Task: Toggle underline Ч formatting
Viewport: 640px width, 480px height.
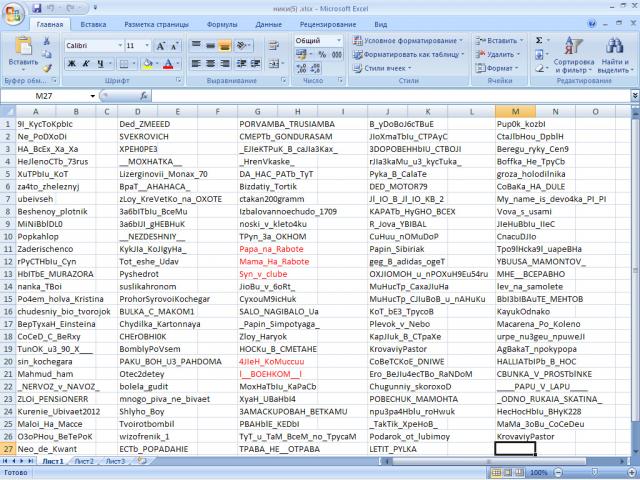Action: 97,63
